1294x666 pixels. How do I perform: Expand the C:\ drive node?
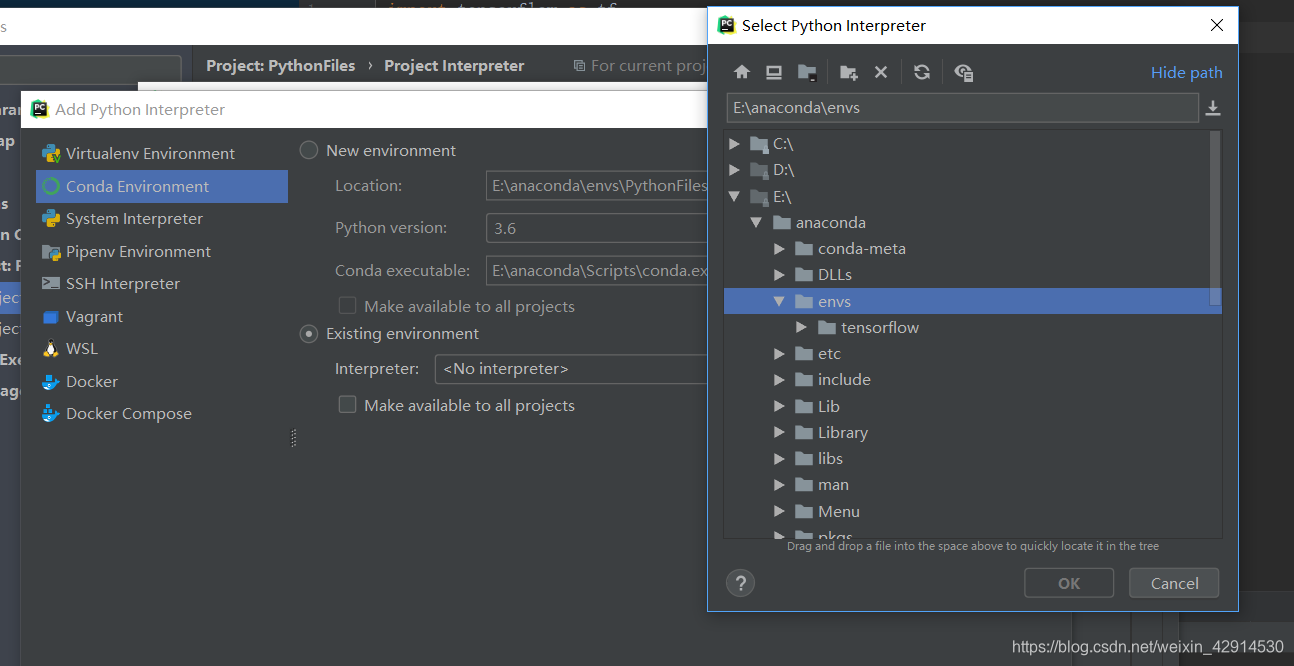735,144
